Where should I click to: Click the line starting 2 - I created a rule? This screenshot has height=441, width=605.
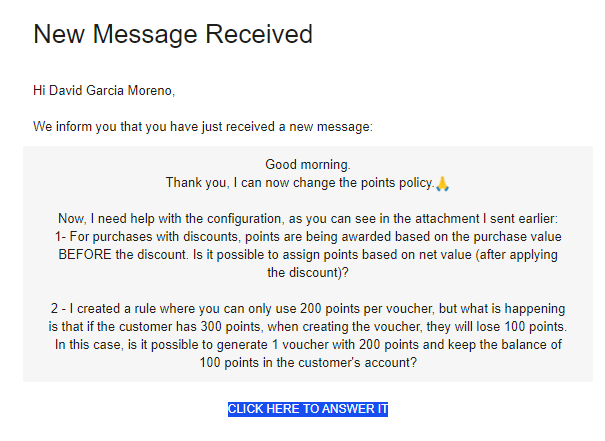coord(308,309)
